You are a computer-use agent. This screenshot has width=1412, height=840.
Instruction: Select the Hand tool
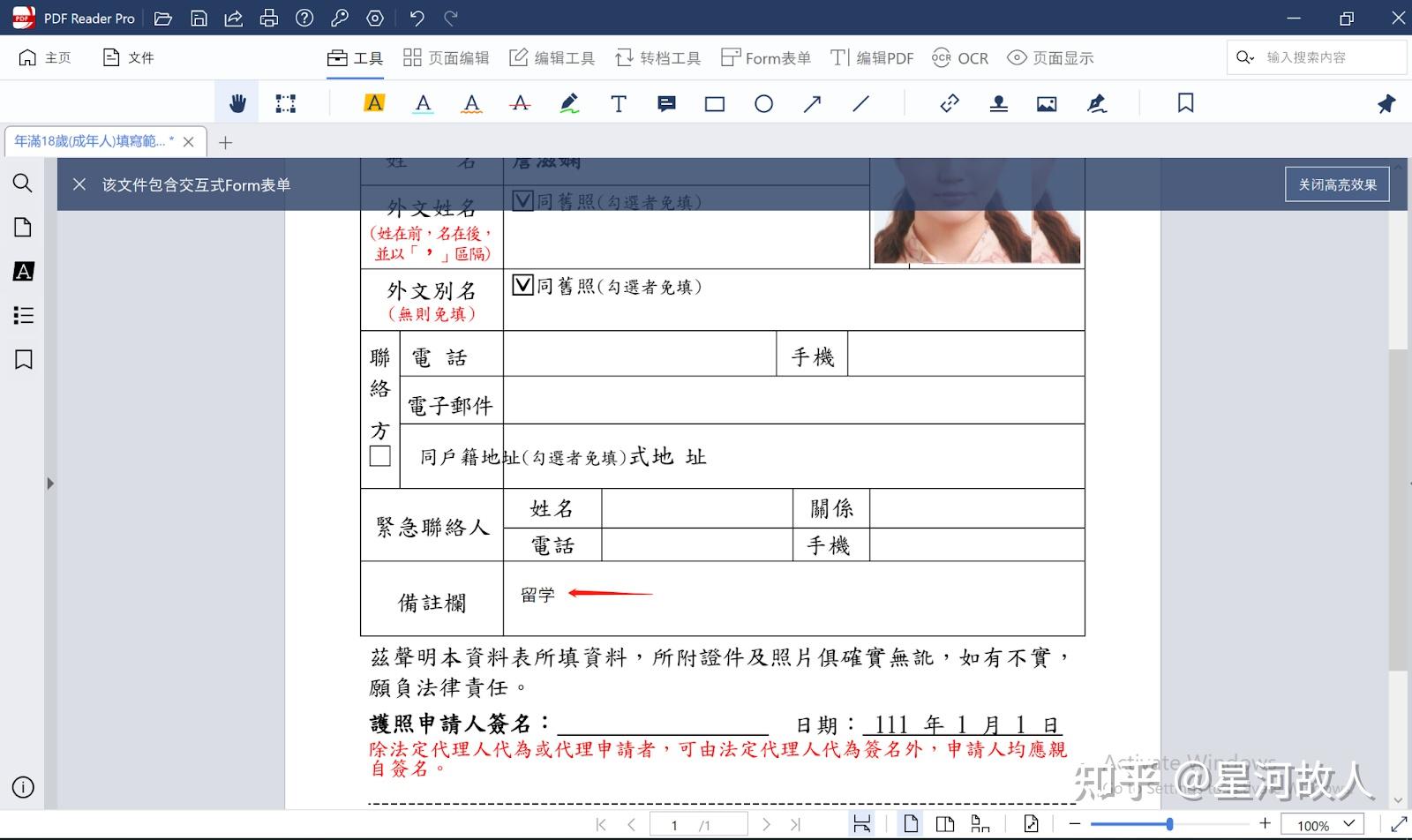236,102
